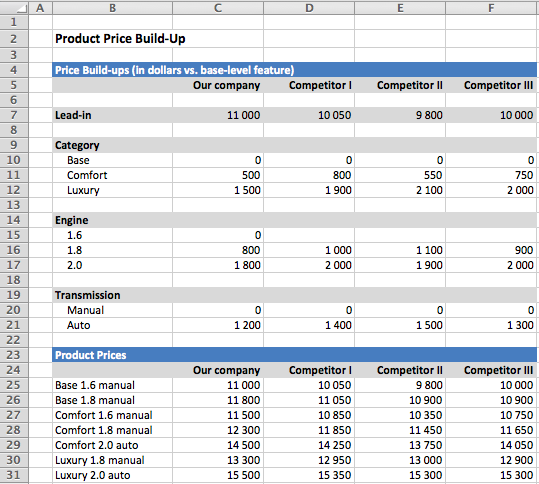Select Competitor III 2.0 engine value 2 000
This screenshot has height=484, width=539.
[x=491, y=265]
